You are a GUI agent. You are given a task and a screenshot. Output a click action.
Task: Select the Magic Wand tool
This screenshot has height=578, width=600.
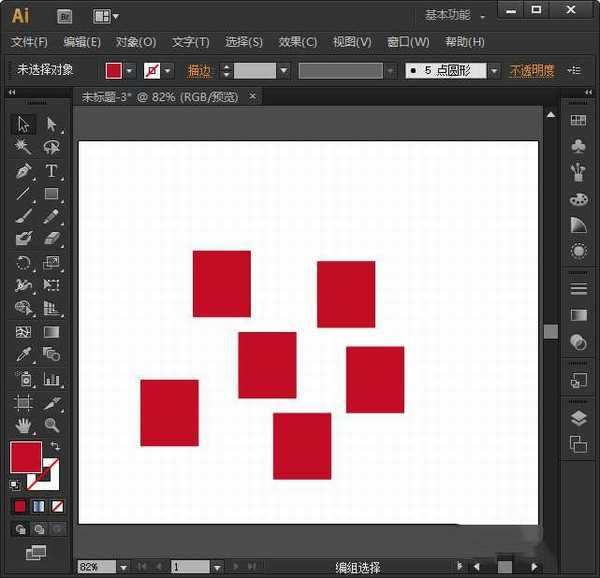23,148
